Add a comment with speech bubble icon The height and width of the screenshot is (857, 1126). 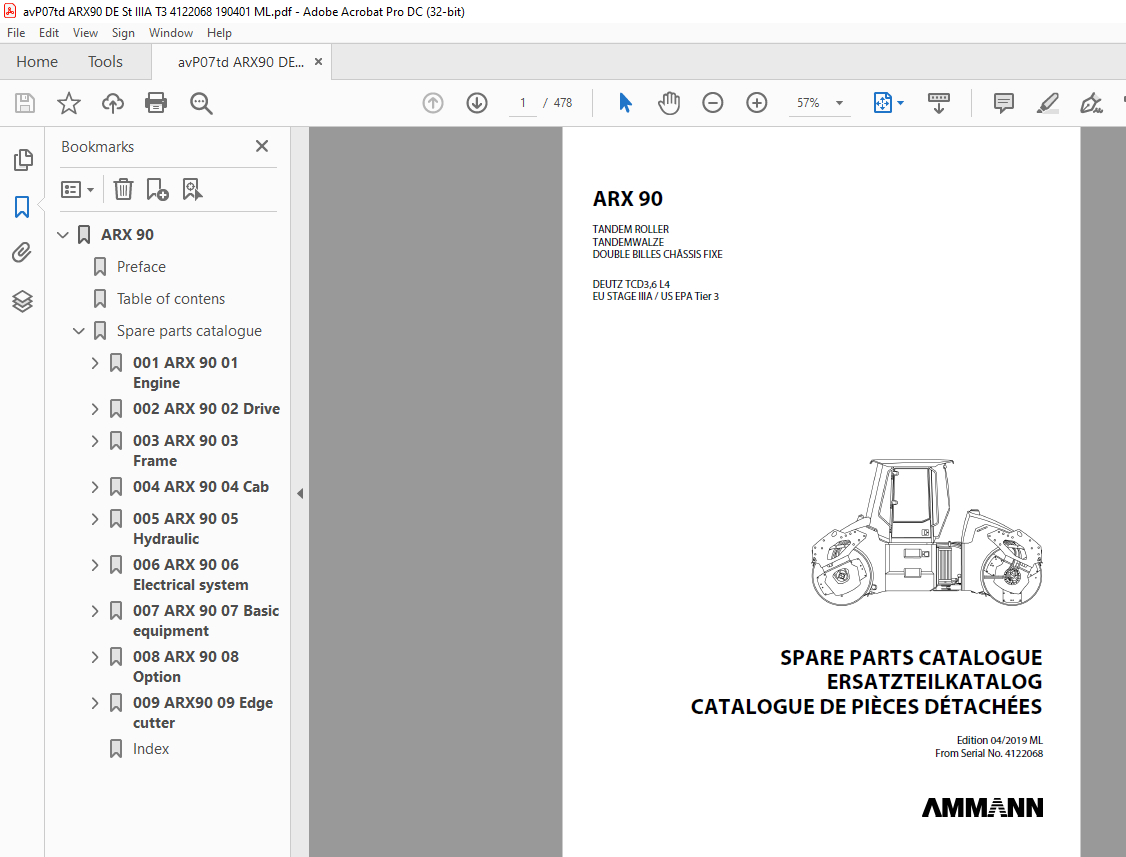[x=1004, y=103]
